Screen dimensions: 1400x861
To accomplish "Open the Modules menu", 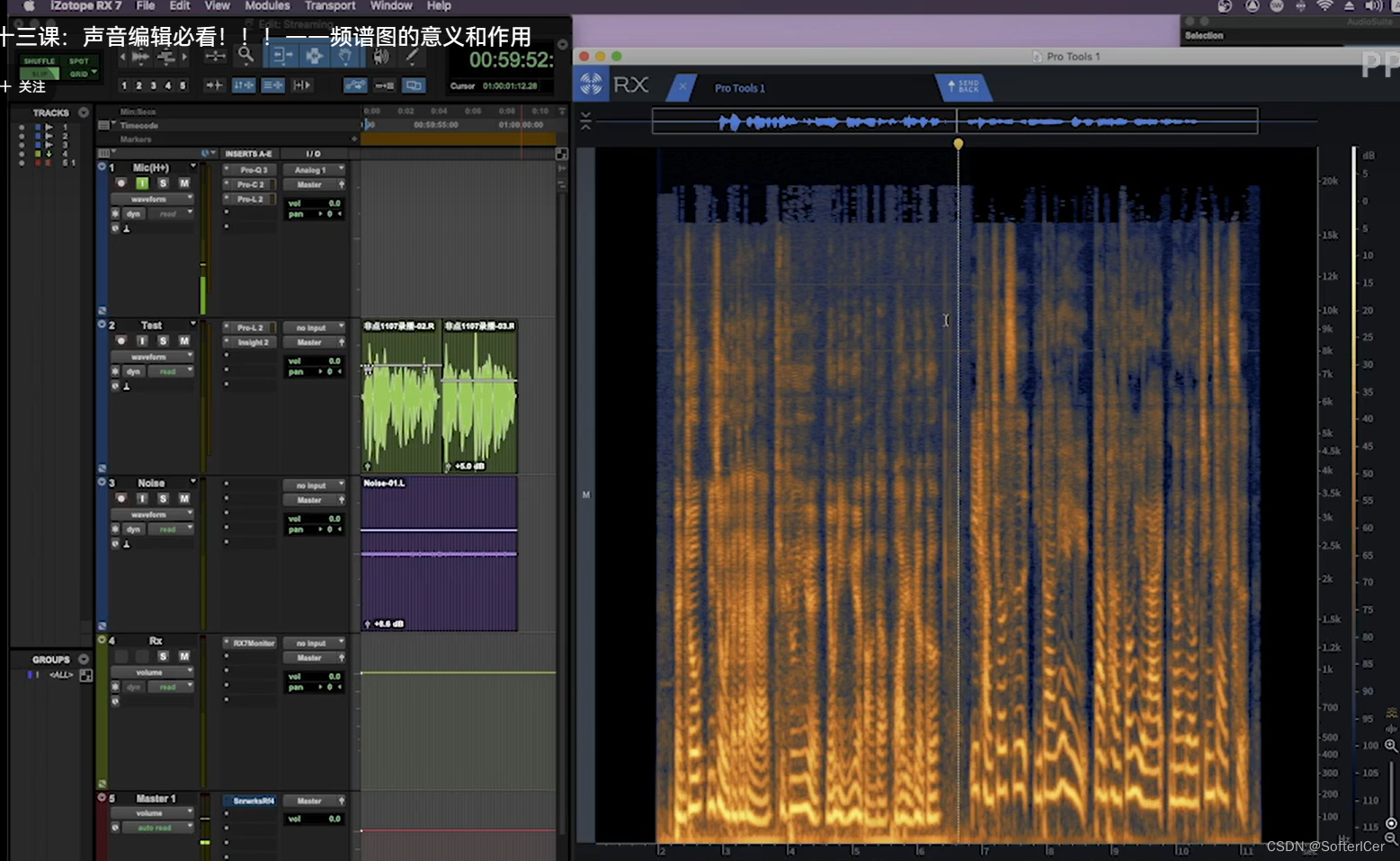I will coord(267,5).
